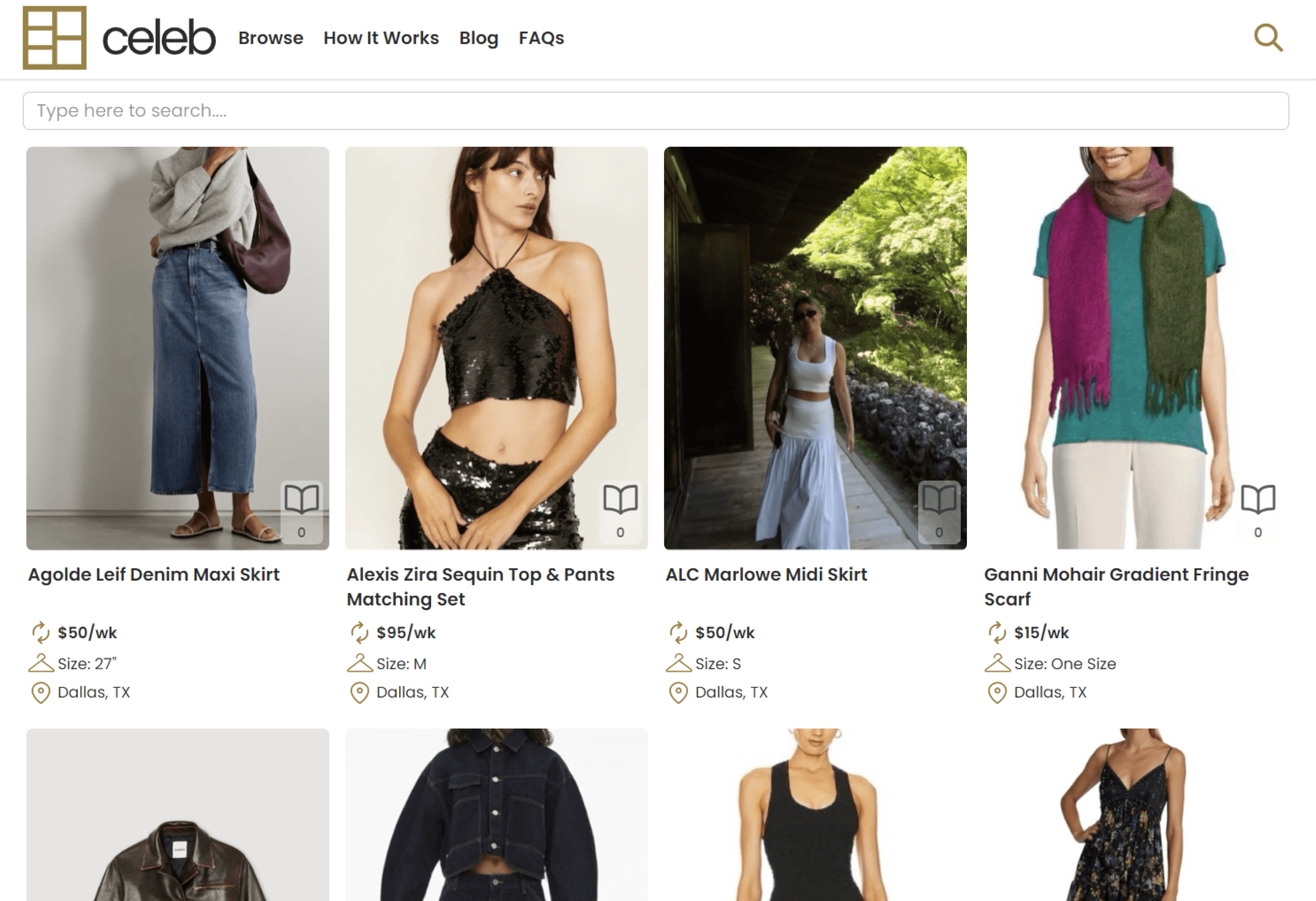This screenshot has width=1316, height=901.
Task: Focus the 'Type here to search' field
Action: [x=656, y=110]
